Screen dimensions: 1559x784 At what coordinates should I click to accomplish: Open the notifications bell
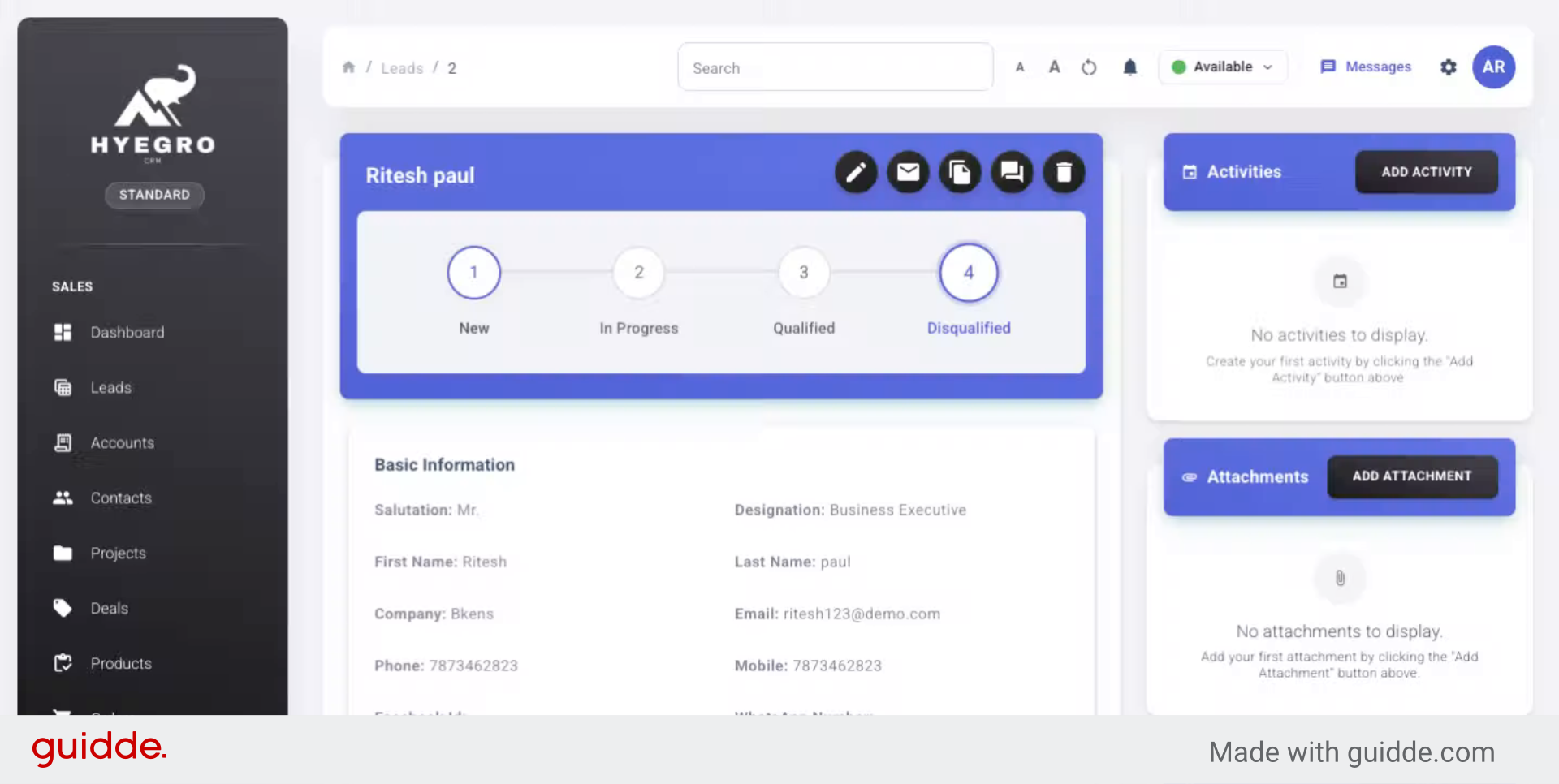click(1129, 67)
